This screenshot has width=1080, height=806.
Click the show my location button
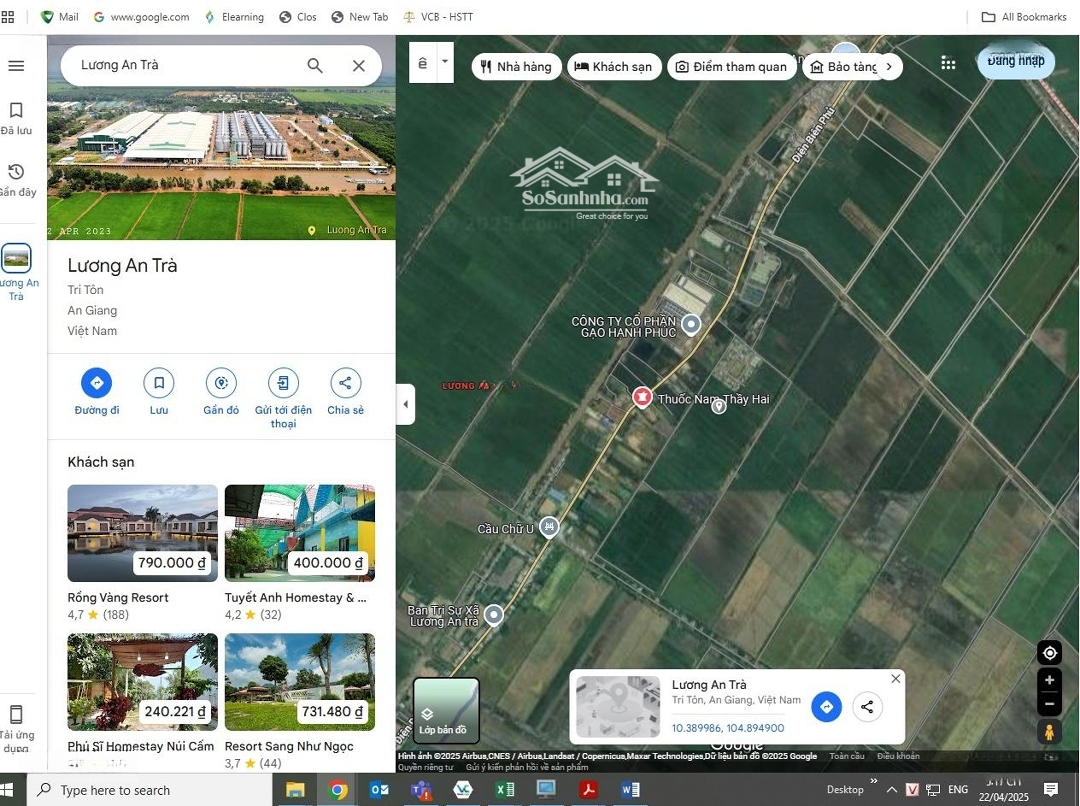[x=1049, y=653]
